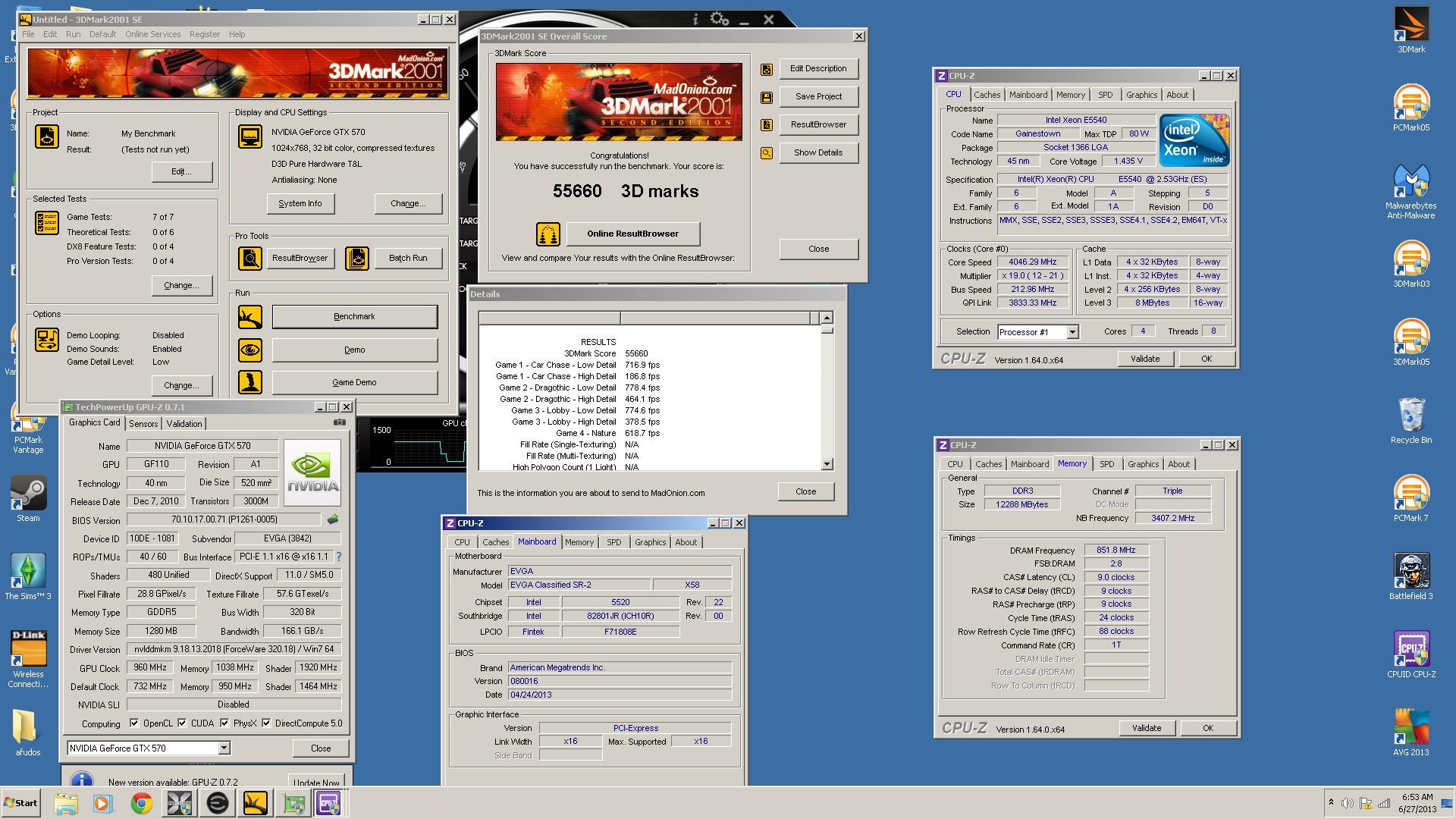Click the Demo eye icon in 3DMark2001
The width and height of the screenshot is (1456, 819).
[250, 350]
